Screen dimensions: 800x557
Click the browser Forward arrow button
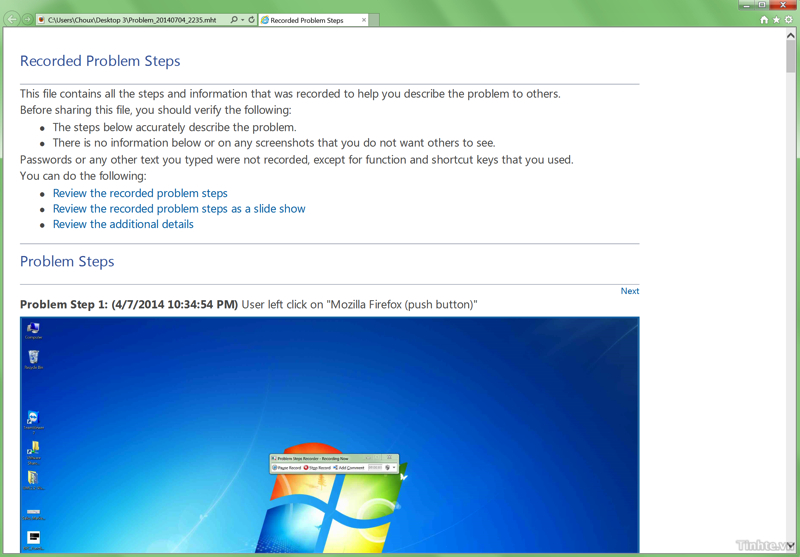pyautogui.click(x=27, y=20)
